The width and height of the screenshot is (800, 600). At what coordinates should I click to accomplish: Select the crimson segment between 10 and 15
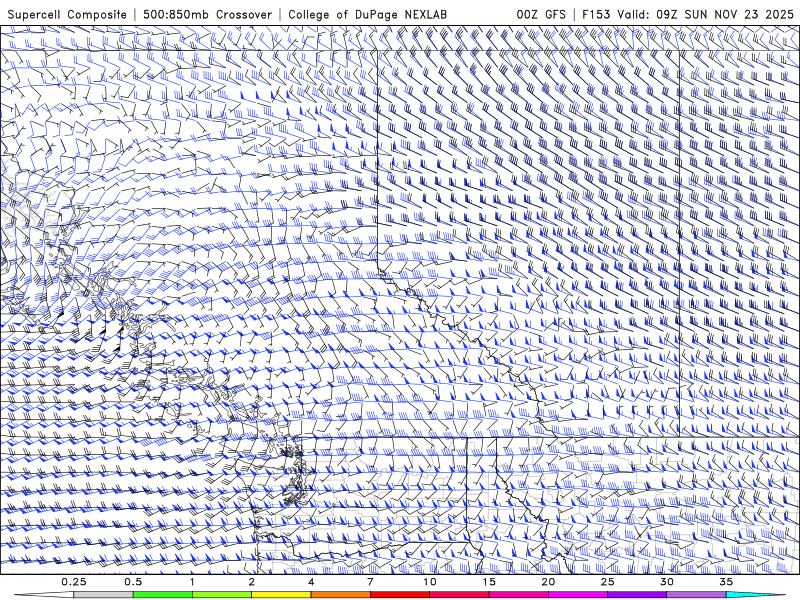459,595
